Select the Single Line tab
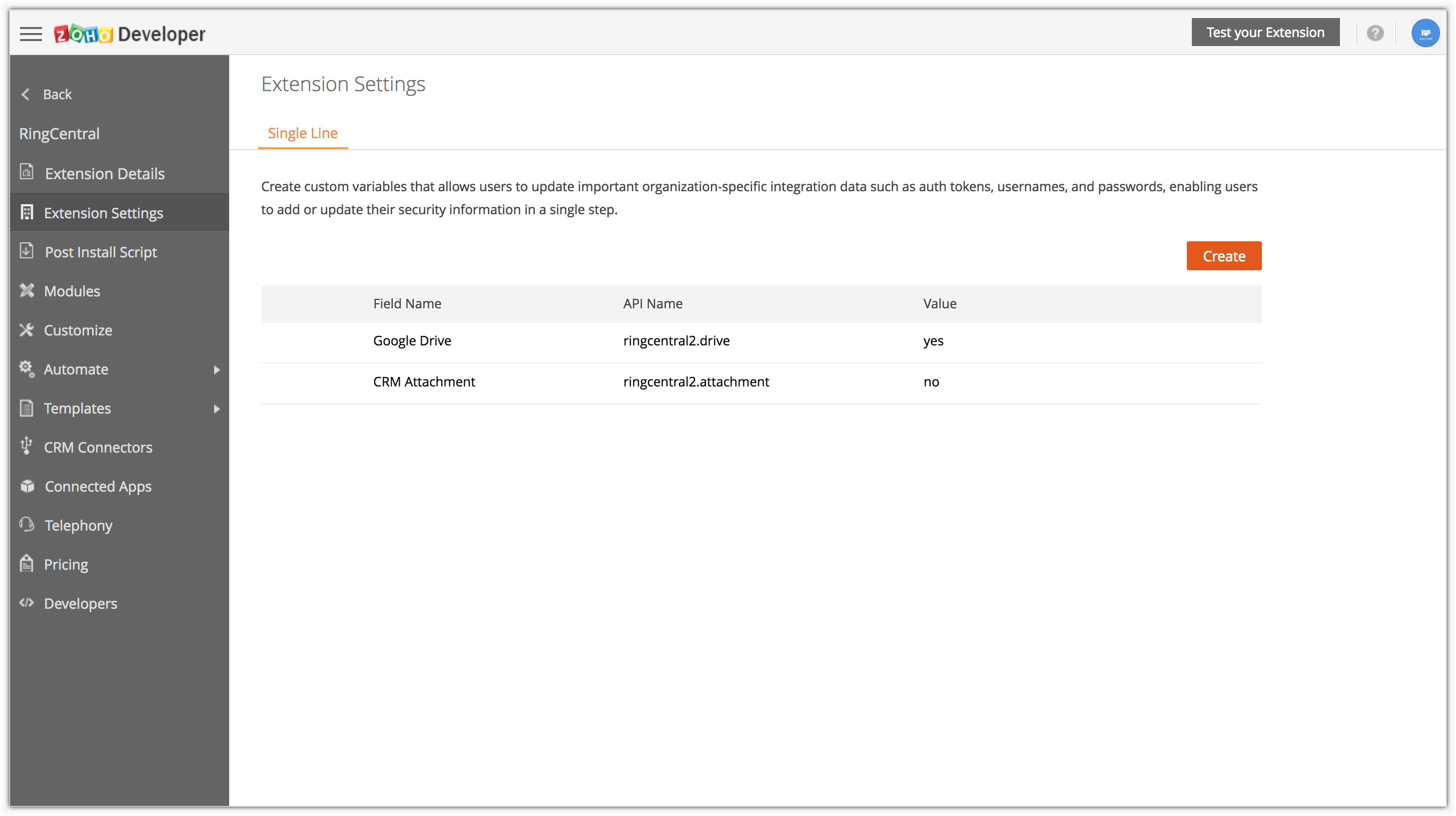Image resolution: width=1456 pixels, height=816 pixels. coord(302,134)
